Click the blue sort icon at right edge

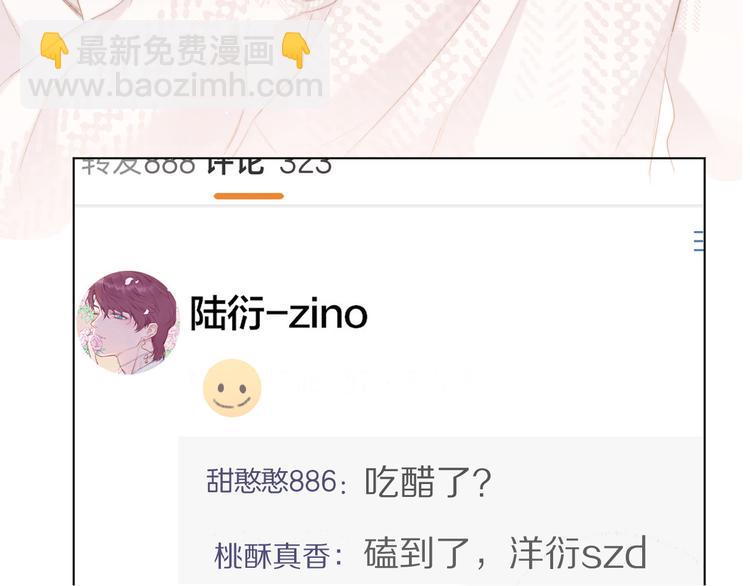click(698, 241)
